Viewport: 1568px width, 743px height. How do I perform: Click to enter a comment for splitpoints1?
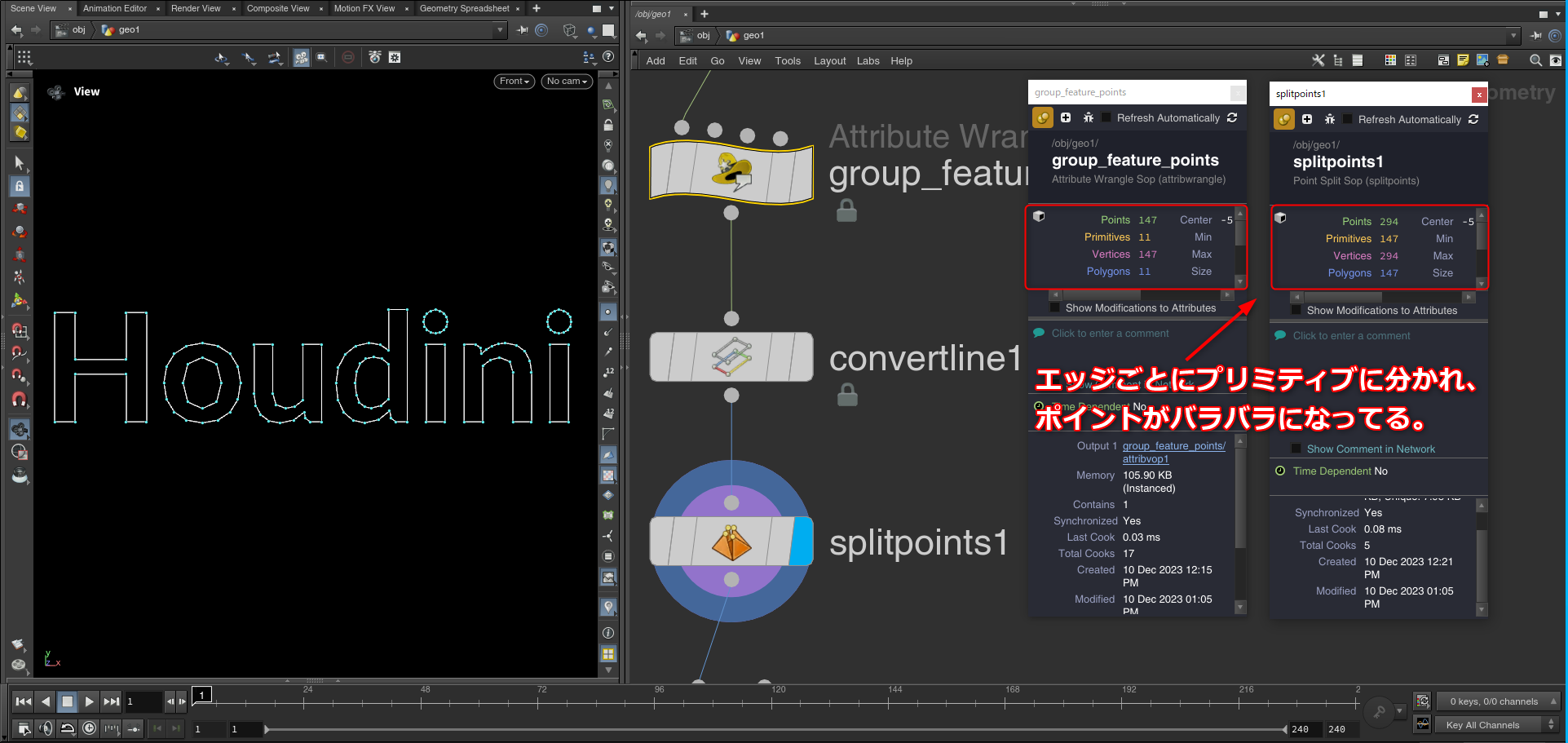pos(1352,336)
